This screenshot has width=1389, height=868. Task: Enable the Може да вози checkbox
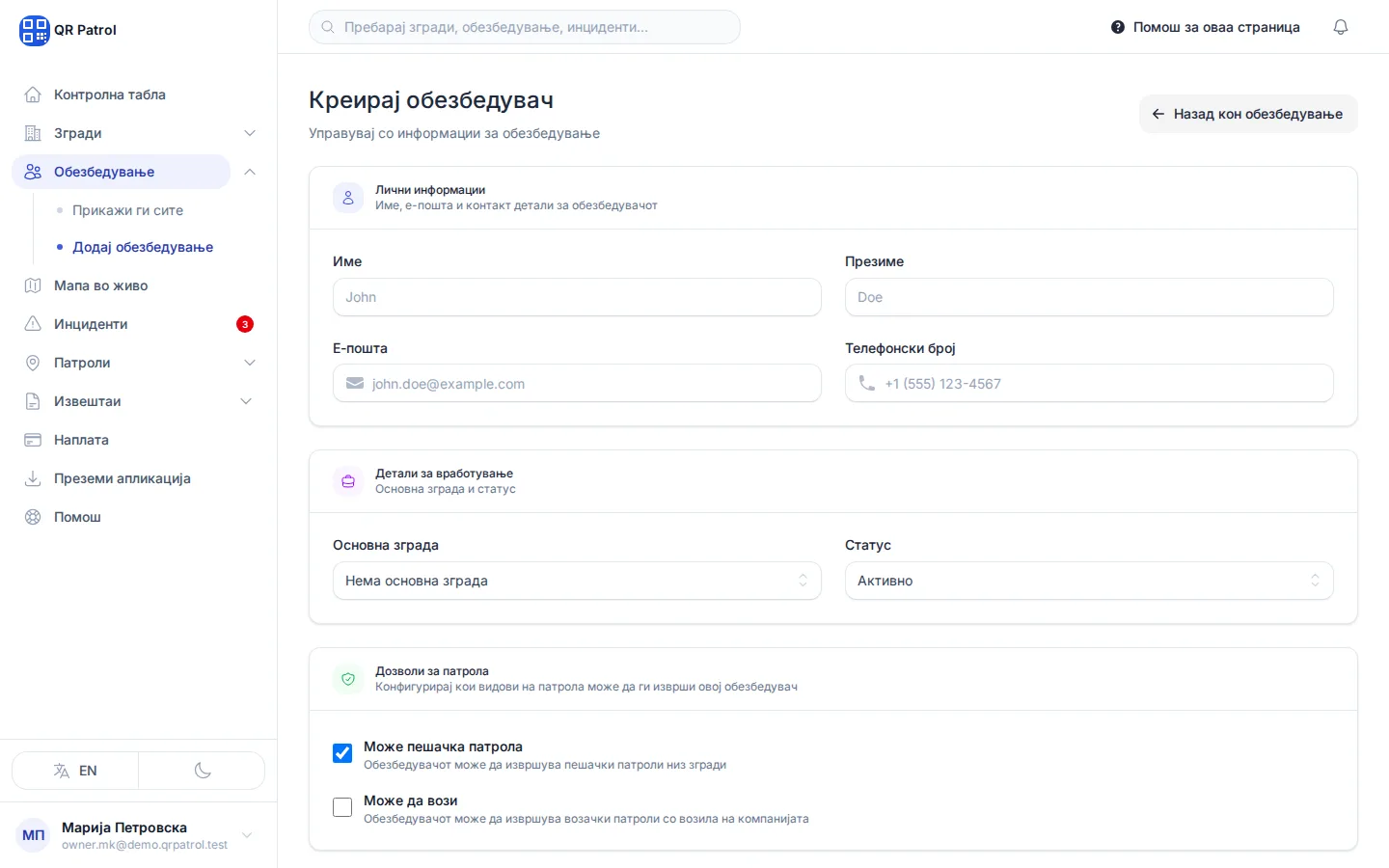click(342, 807)
